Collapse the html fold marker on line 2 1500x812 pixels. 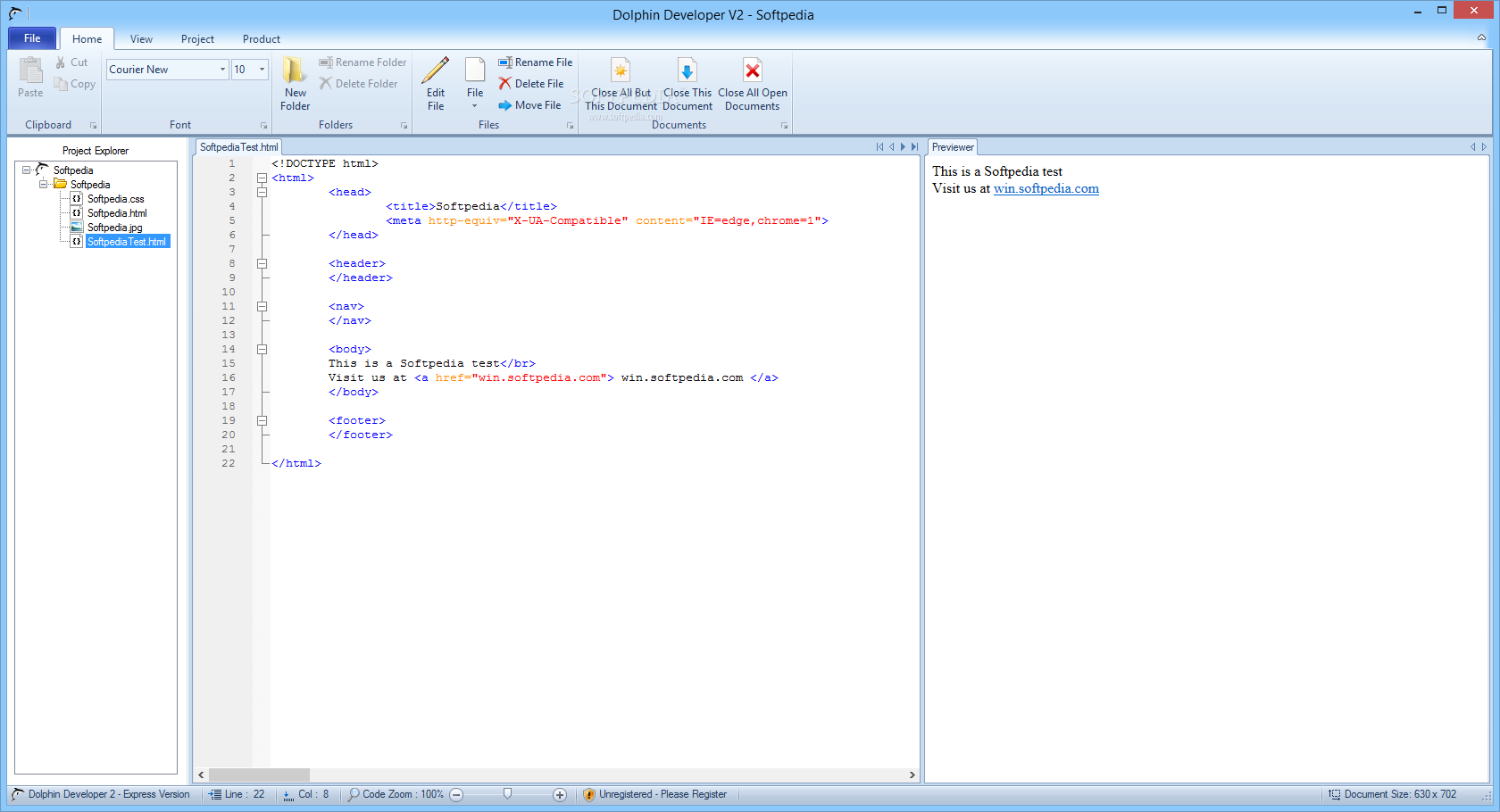pyautogui.click(x=262, y=178)
